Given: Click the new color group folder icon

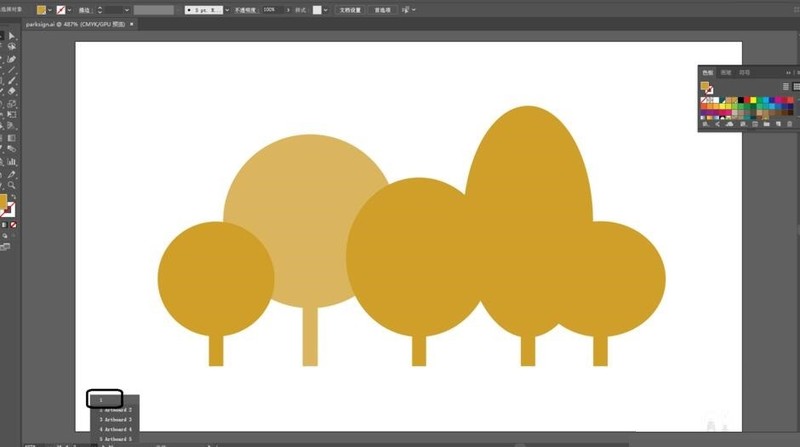Looking at the screenshot, I should click(x=766, y=124).
